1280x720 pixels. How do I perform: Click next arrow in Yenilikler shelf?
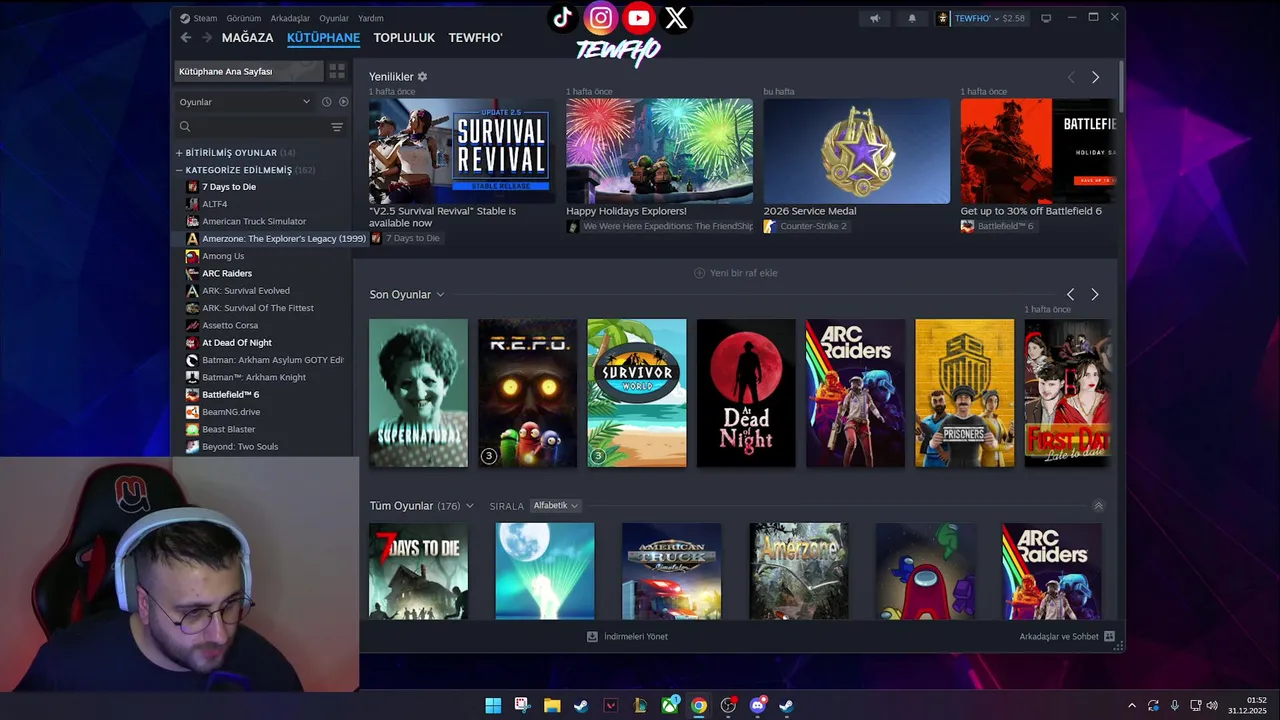point(1095,77)
